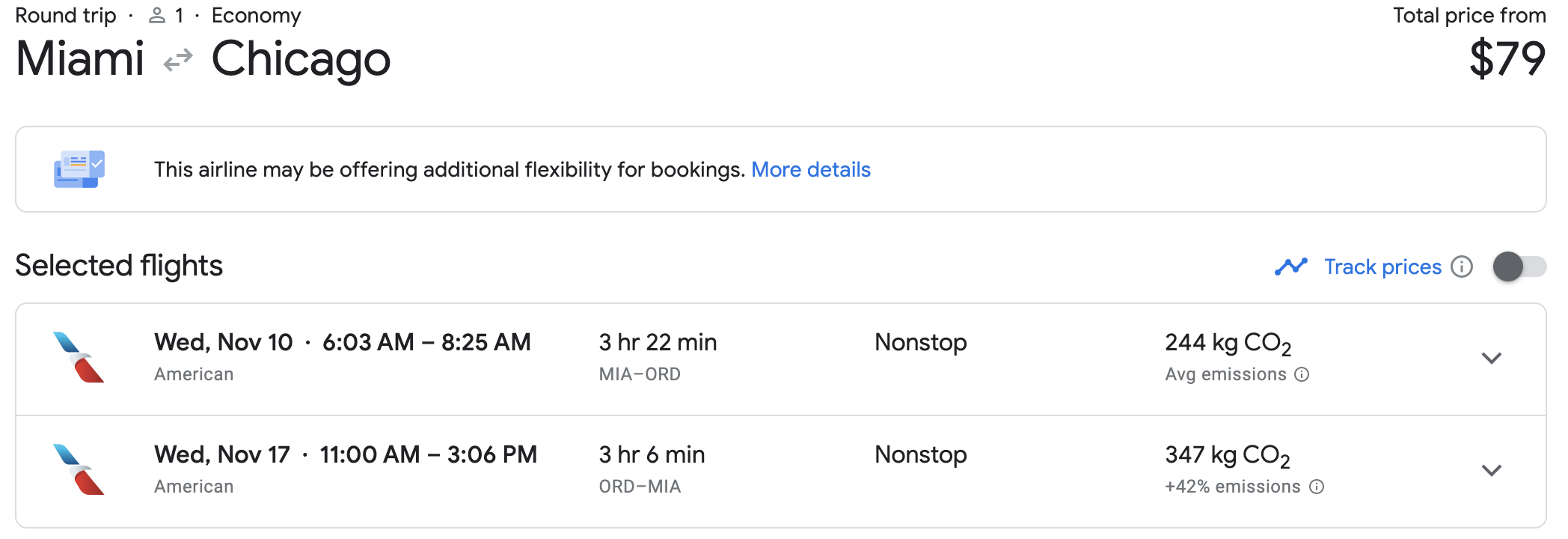This screenshot has height=539, width=1568.
Task: Expand details for the Nov 17 ORD-MIA flight
Action: (1491, 470)
